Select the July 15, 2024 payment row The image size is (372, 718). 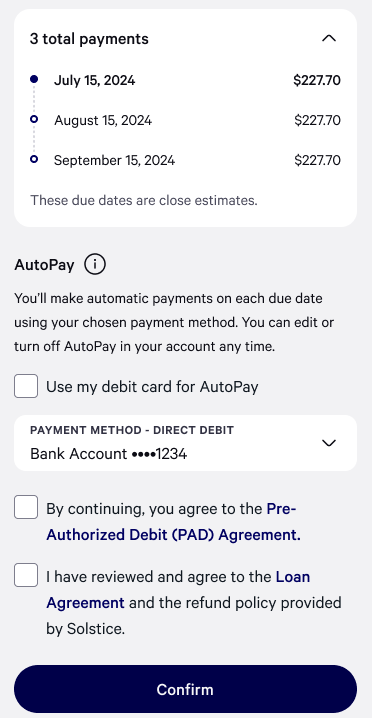click(x=186, y=81)
